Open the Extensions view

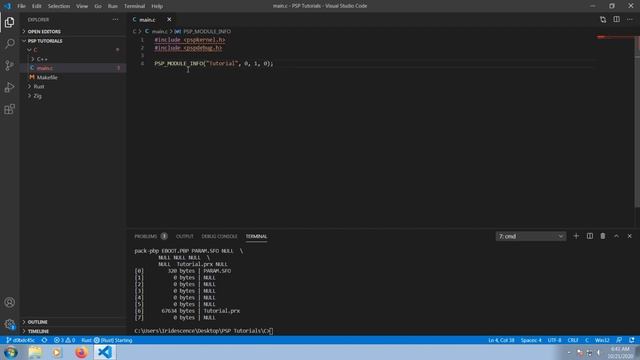point(9,109)
